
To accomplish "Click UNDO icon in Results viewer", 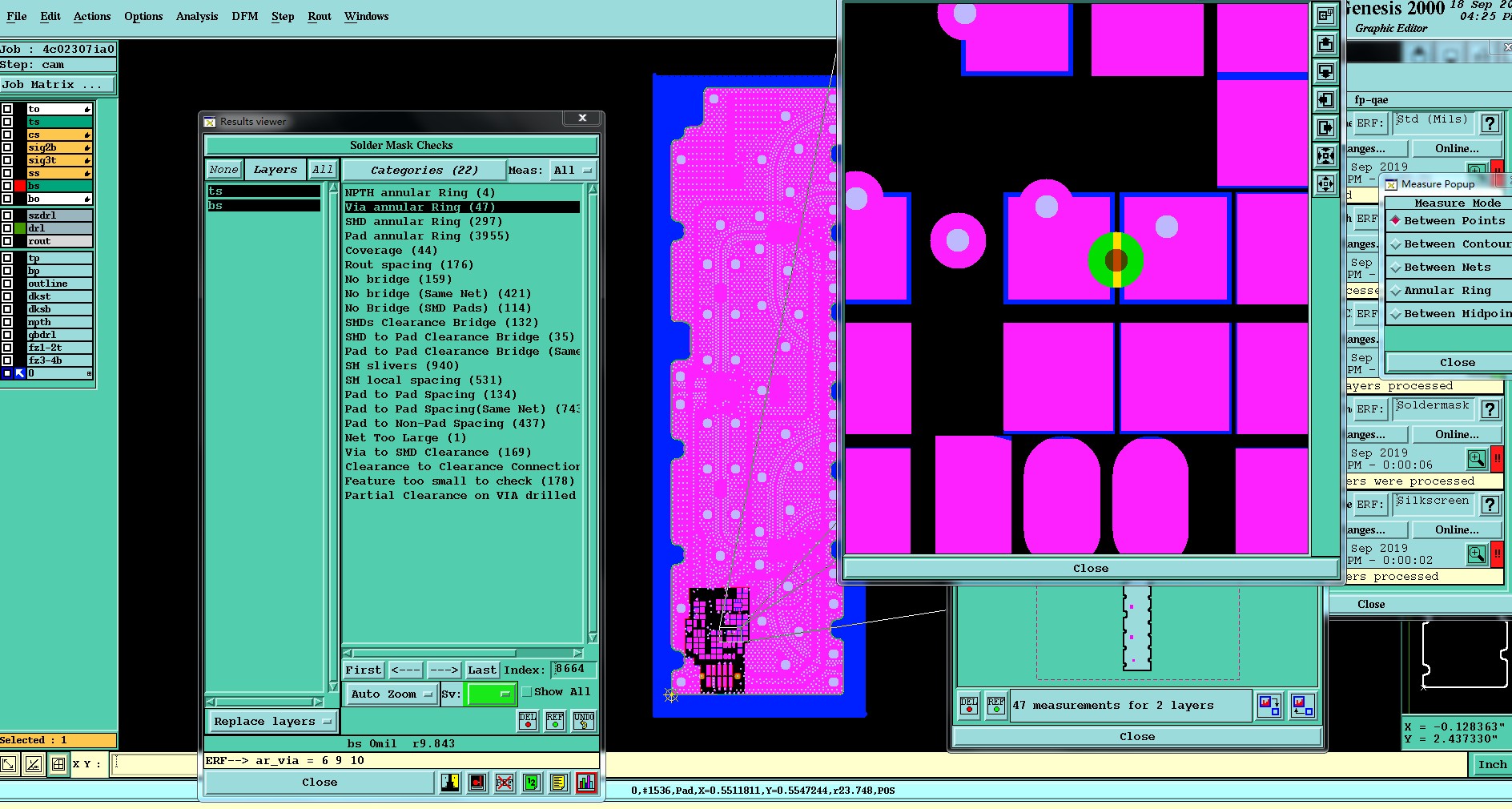I will [584, 721].
